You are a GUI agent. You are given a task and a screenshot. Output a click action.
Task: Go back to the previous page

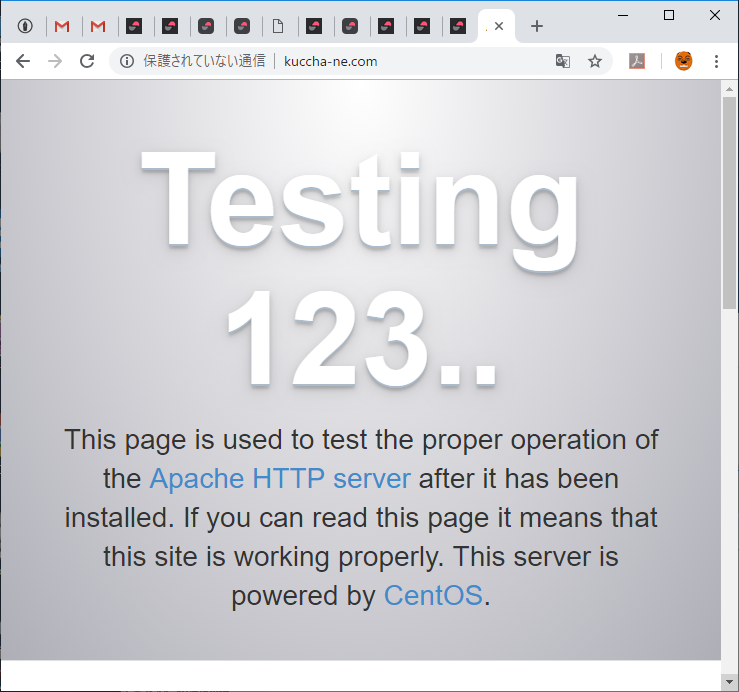(x=23, y=61)
